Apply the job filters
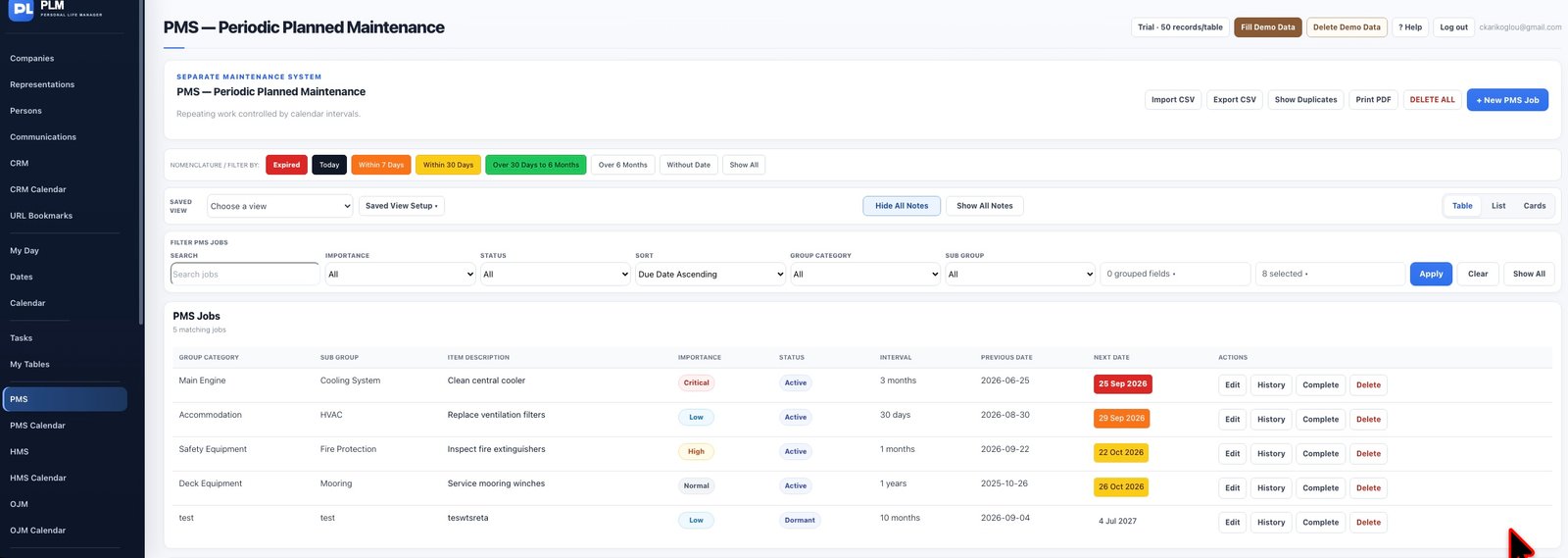 [1431, 275]
